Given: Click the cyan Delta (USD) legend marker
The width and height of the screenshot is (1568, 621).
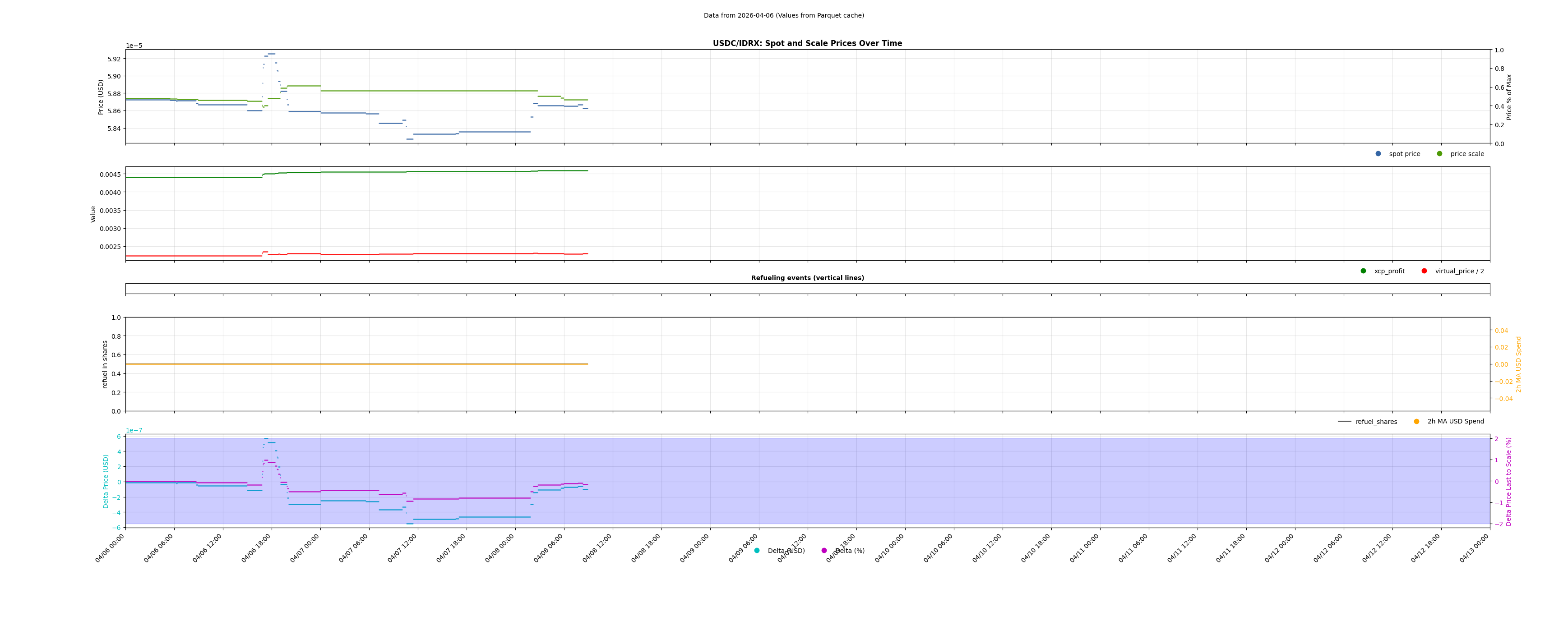Looking at the screenshot, I should 757,551.
